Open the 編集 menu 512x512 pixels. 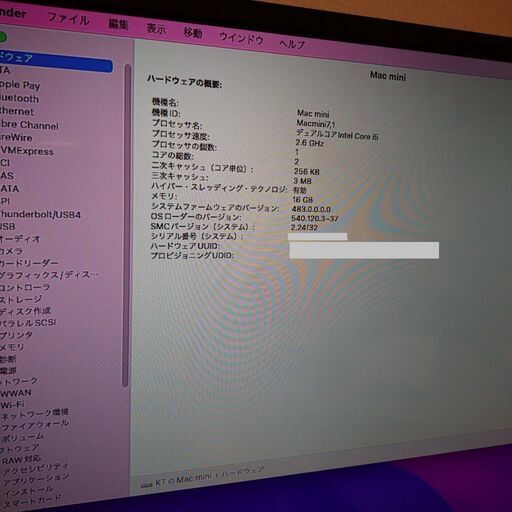[x=118, y=24]
